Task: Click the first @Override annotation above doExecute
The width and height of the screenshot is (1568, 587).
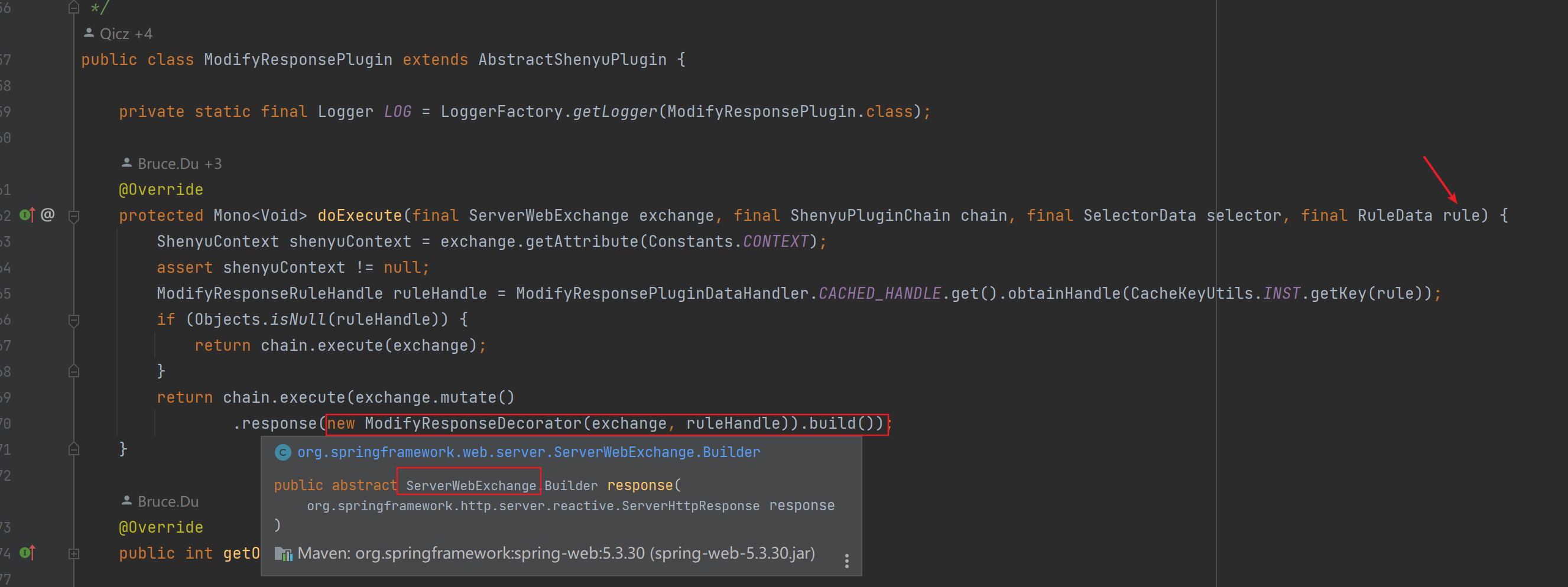Action: [x=161, y=190]
